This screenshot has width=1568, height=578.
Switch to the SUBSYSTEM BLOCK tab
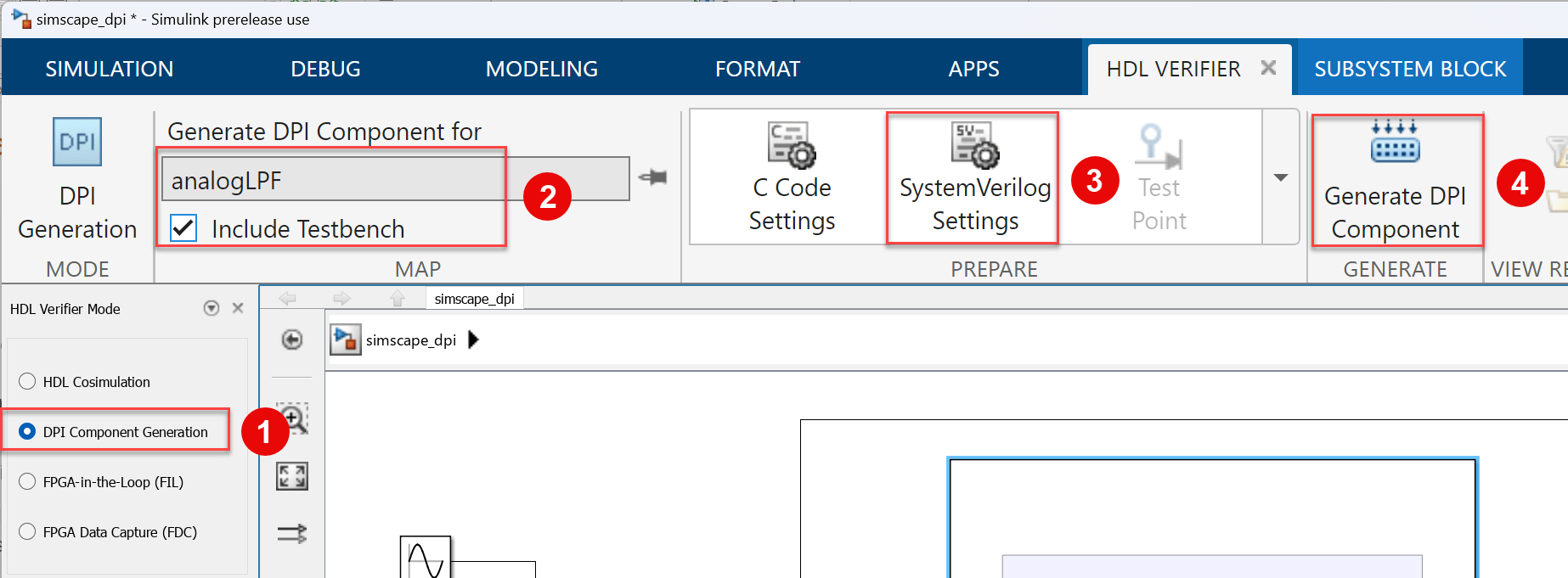pos(1410,69)
